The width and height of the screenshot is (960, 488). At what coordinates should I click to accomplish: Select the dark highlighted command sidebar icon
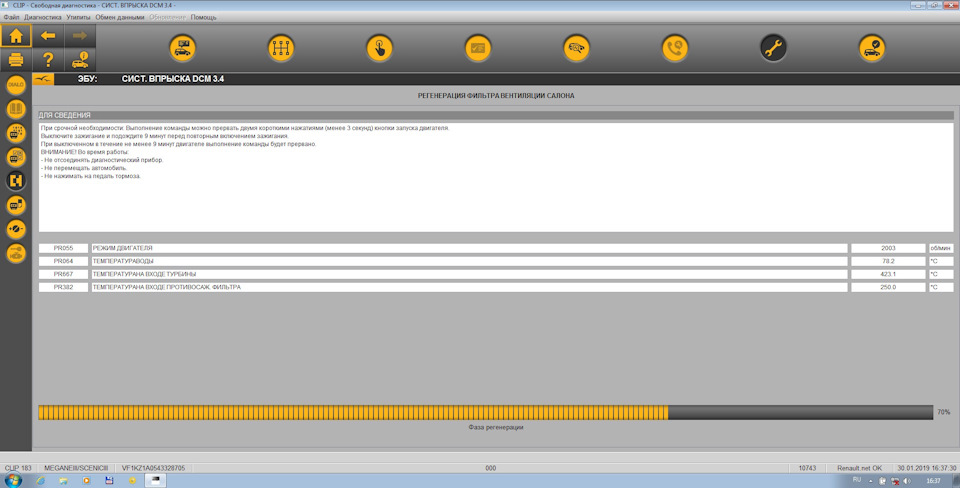tap(16, 181)
